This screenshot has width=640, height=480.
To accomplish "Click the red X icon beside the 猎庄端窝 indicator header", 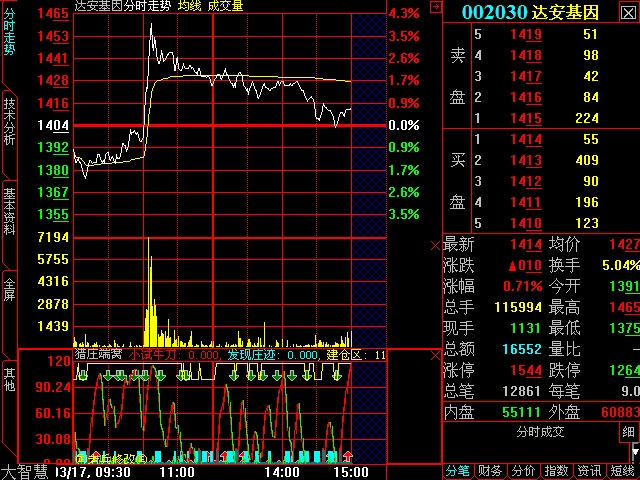I will click(x=436, y=356).
